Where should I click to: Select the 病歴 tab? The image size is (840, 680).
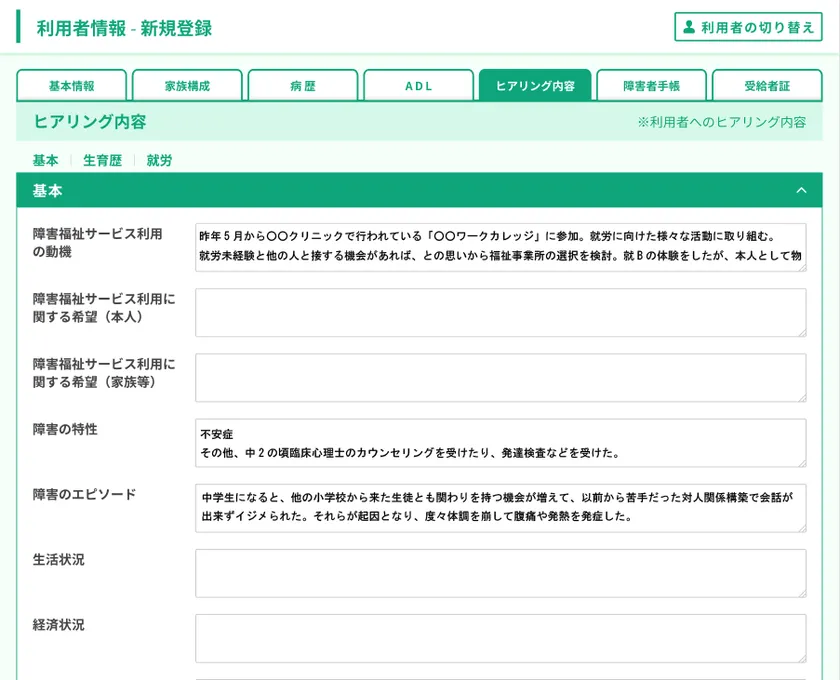(x=303, y=86)
